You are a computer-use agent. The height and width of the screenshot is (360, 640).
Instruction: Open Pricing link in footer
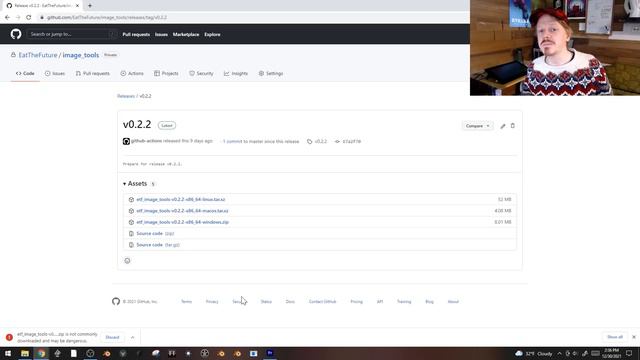356,302
